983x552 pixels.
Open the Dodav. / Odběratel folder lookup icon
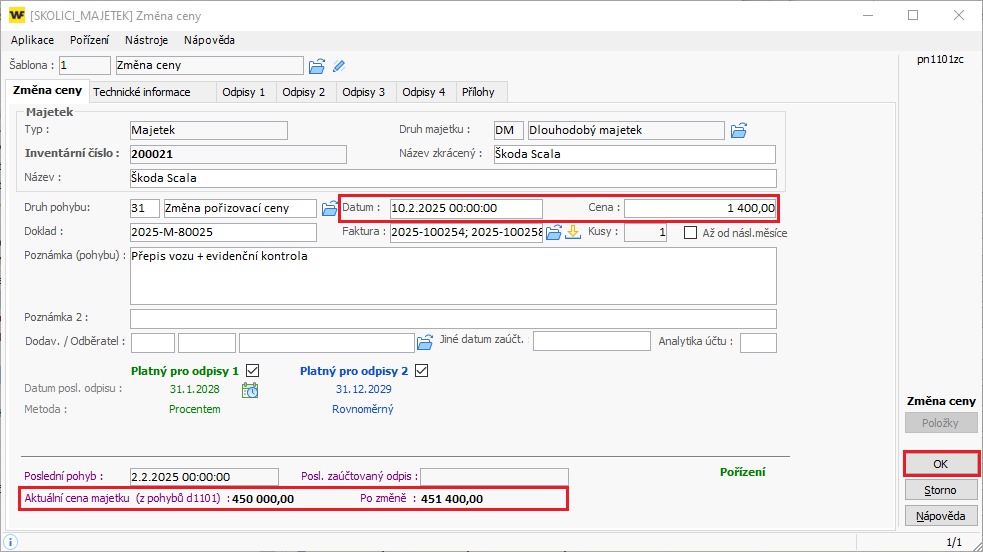coord(425,342)
